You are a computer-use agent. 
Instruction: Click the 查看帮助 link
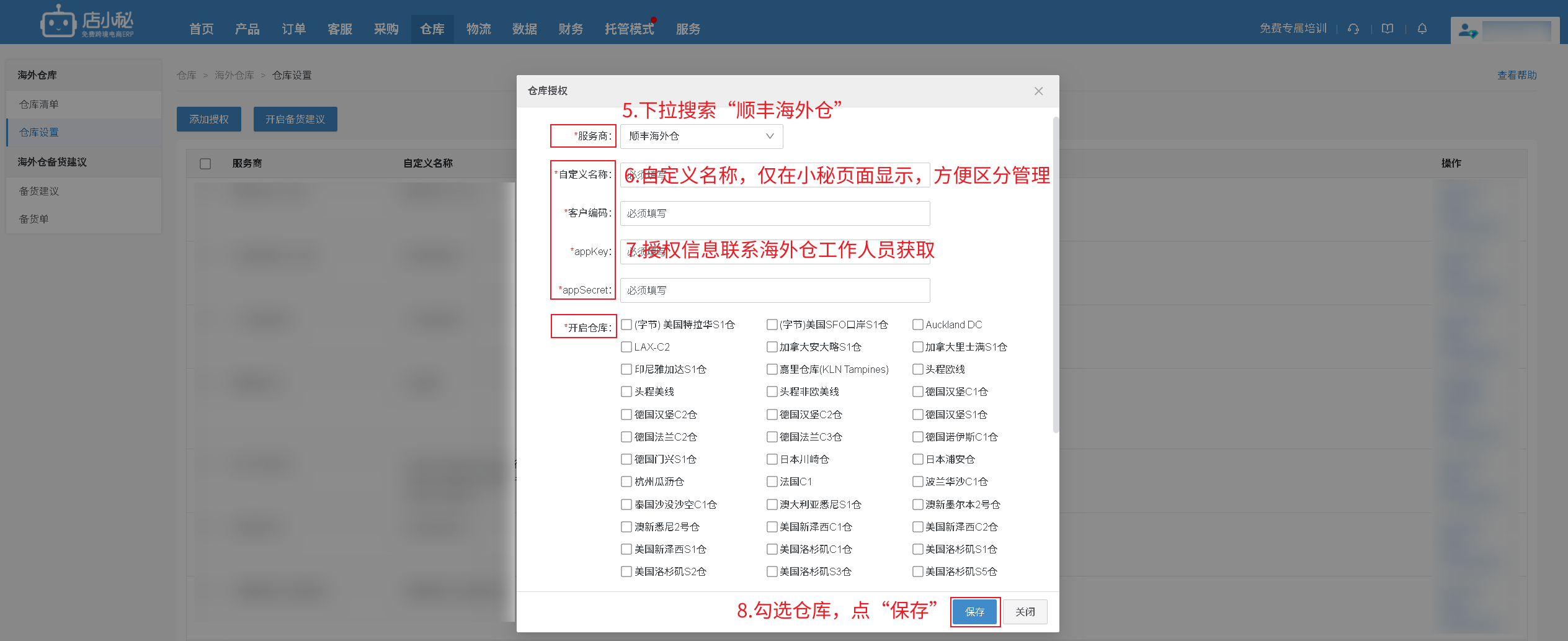tap(1517, 75)
